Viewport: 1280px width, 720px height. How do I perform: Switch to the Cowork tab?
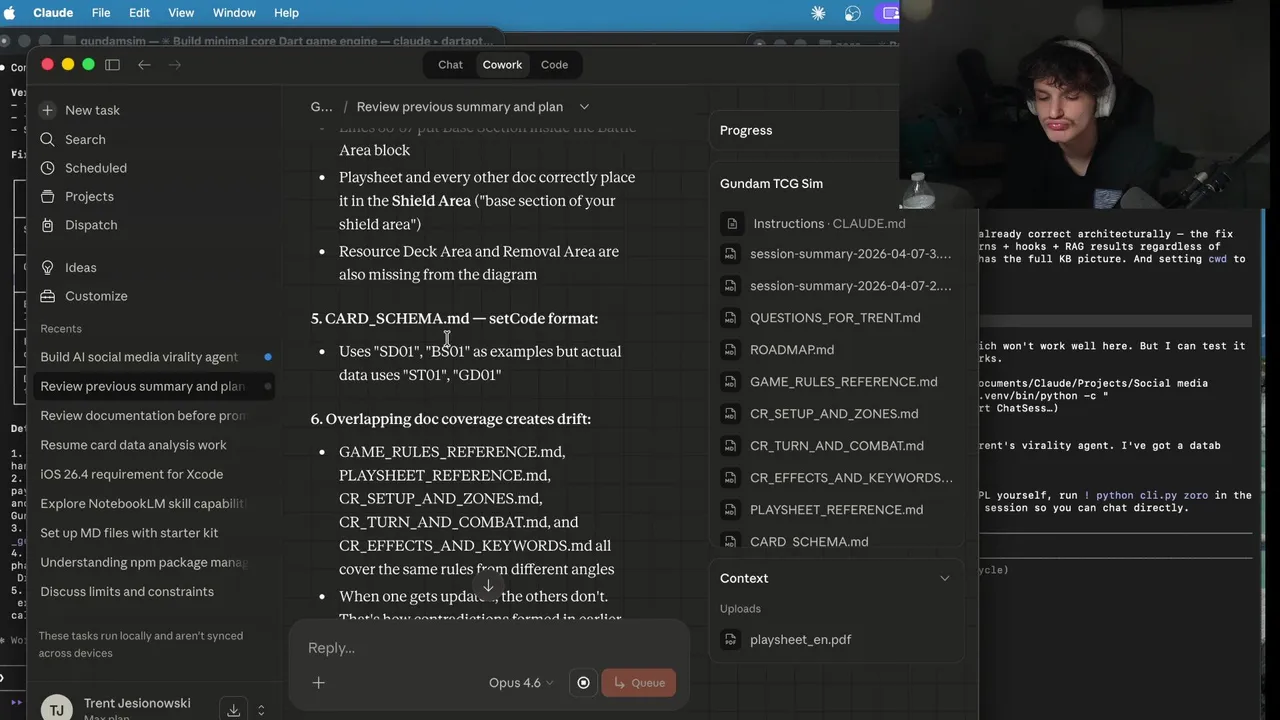tap(502, 65)
